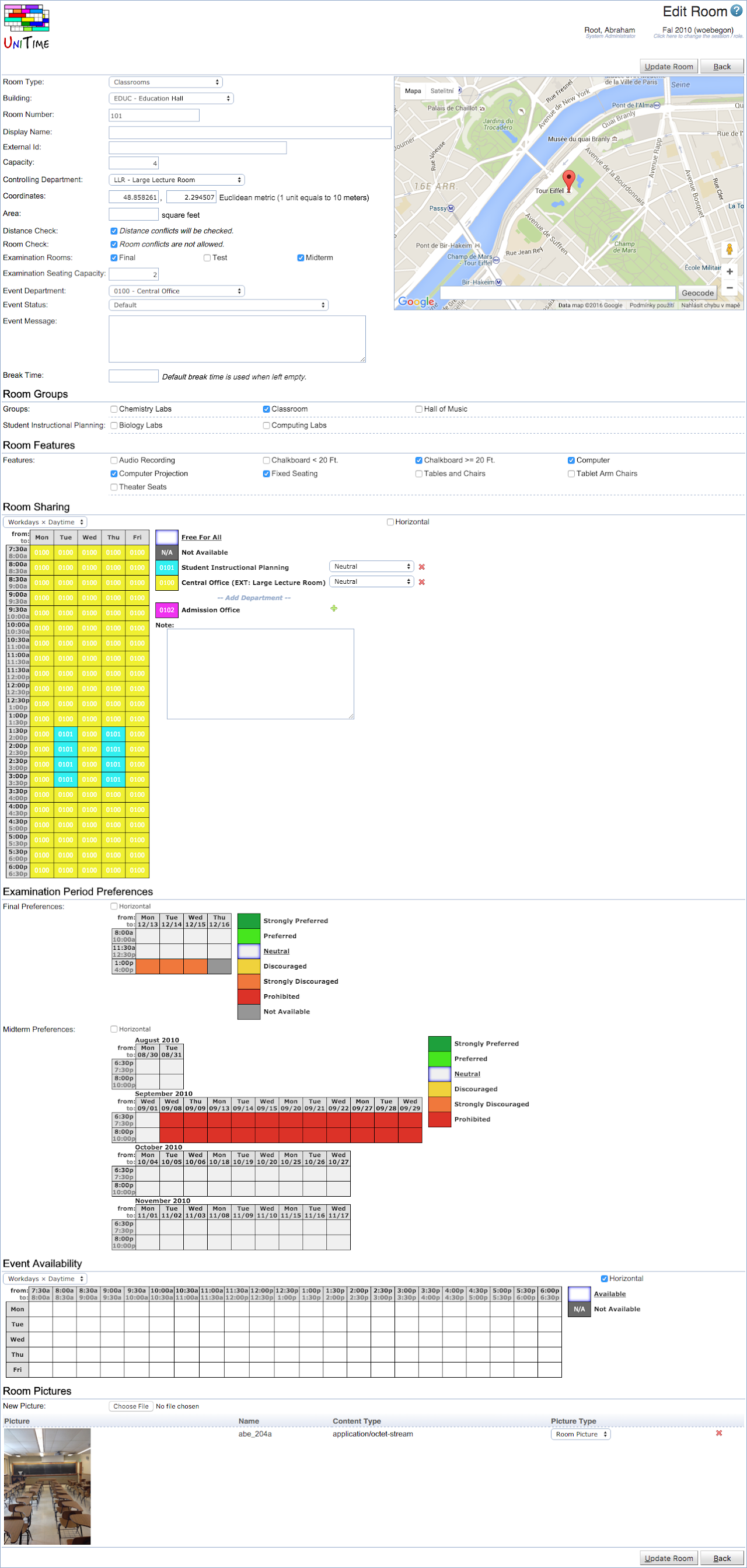Click the Break Time input field

click(x=134, y=376)
